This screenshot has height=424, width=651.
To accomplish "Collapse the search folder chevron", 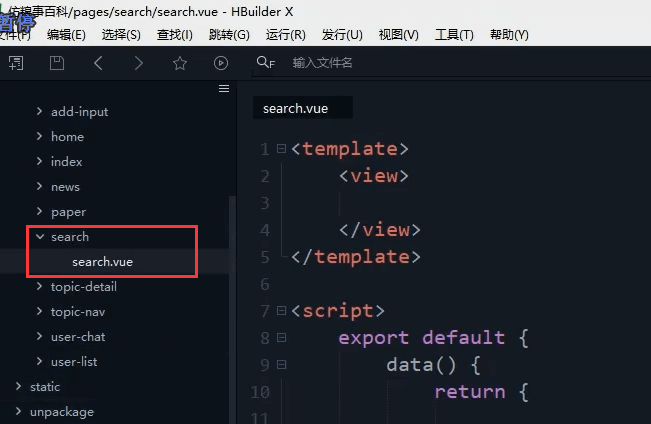I will (x=40, y=236).
